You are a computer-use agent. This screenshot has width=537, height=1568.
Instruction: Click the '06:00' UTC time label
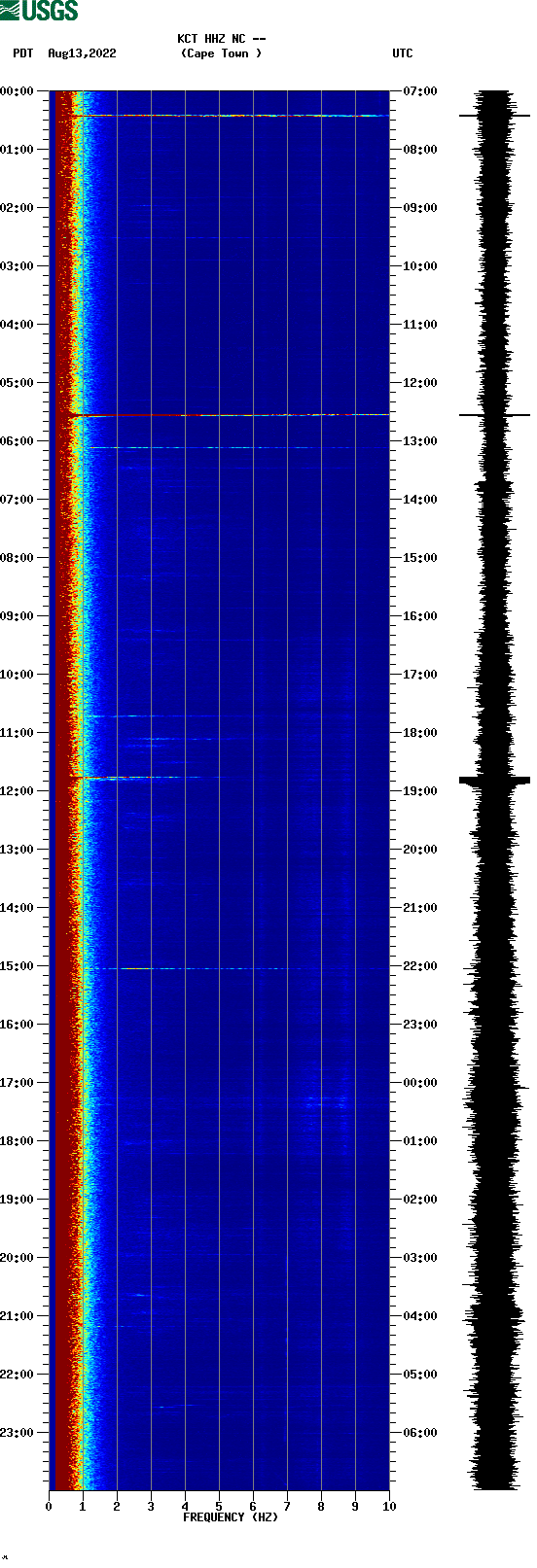point(420,1433)
